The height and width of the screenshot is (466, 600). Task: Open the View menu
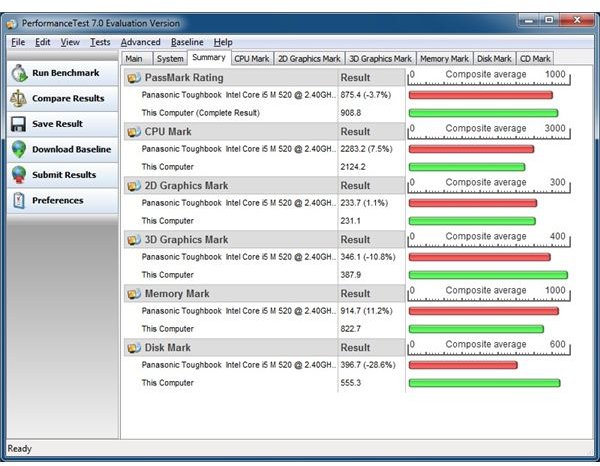70,42
